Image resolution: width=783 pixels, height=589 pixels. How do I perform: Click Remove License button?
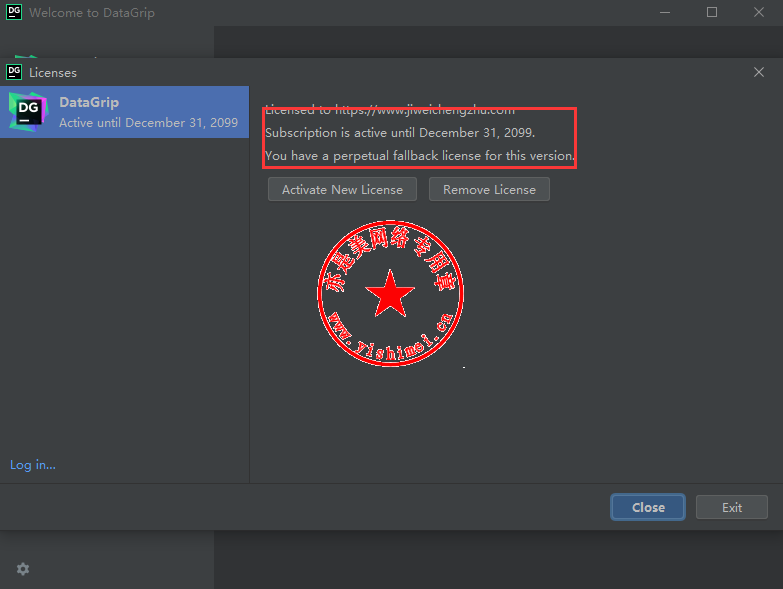(x=489, y=190)
